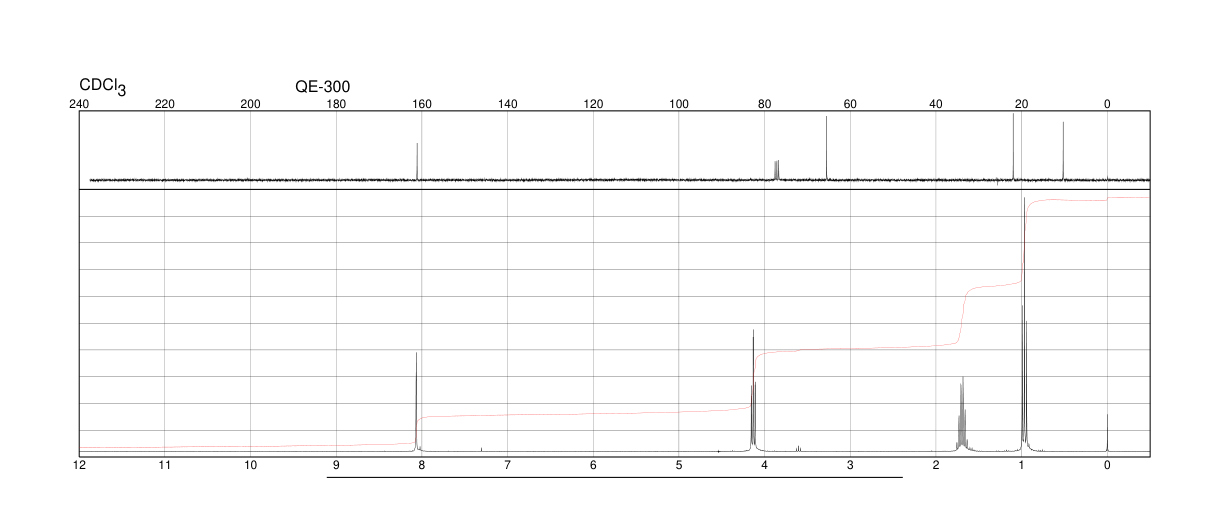Select the 240 ppm tick label
Screen dimensions: 1224x528
tap(79, 104)
